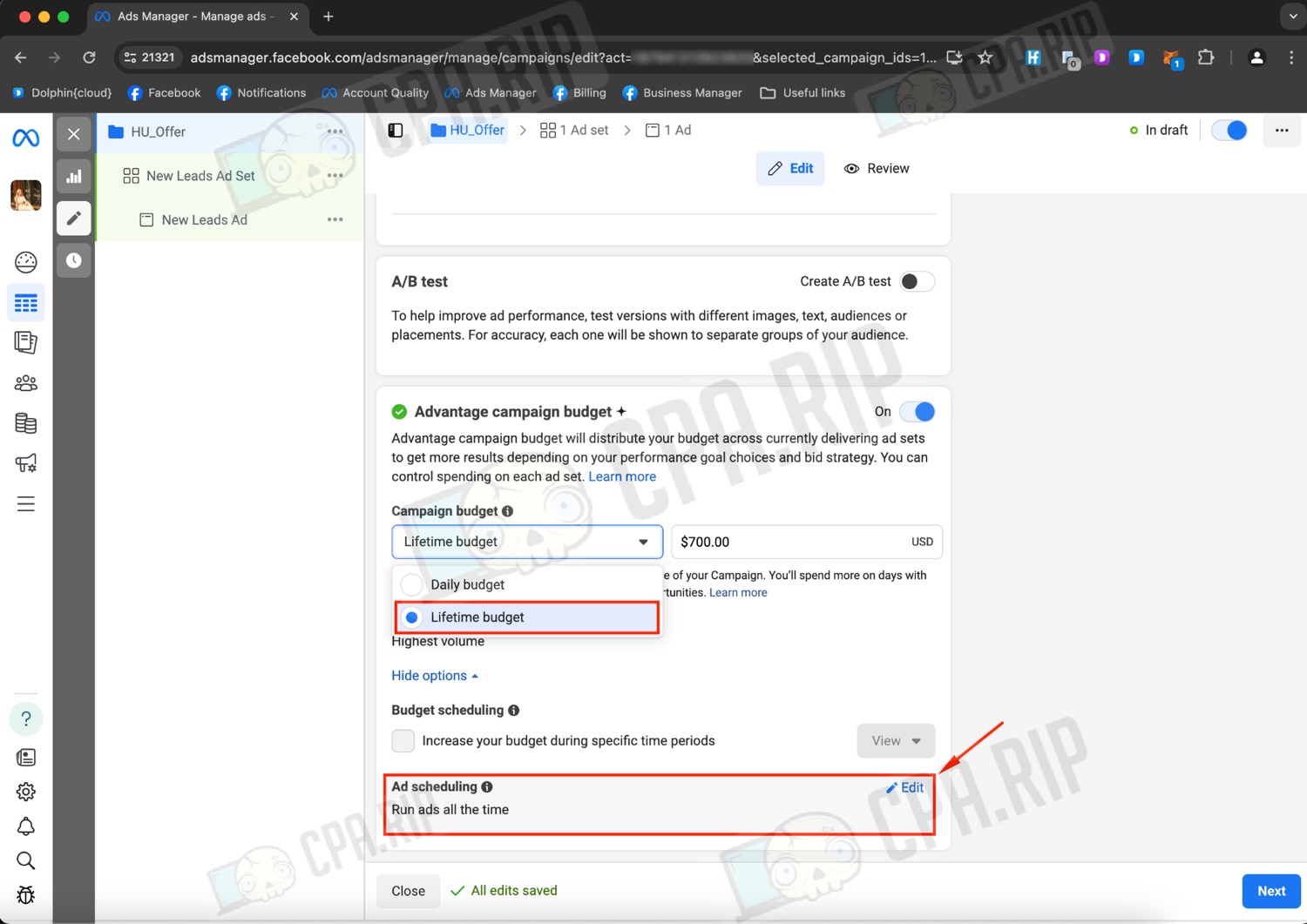Image resolution: width=1307 pixels, height=924 pixels.
Task: Open Audiences people icon
Action: [x=25, y=383]
